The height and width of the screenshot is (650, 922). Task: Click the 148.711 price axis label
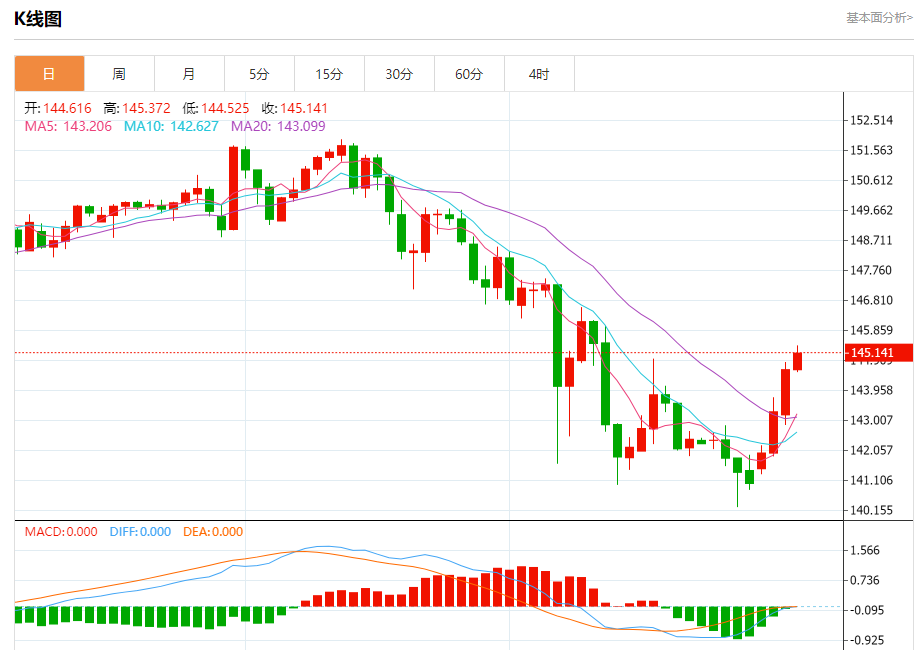871,241
